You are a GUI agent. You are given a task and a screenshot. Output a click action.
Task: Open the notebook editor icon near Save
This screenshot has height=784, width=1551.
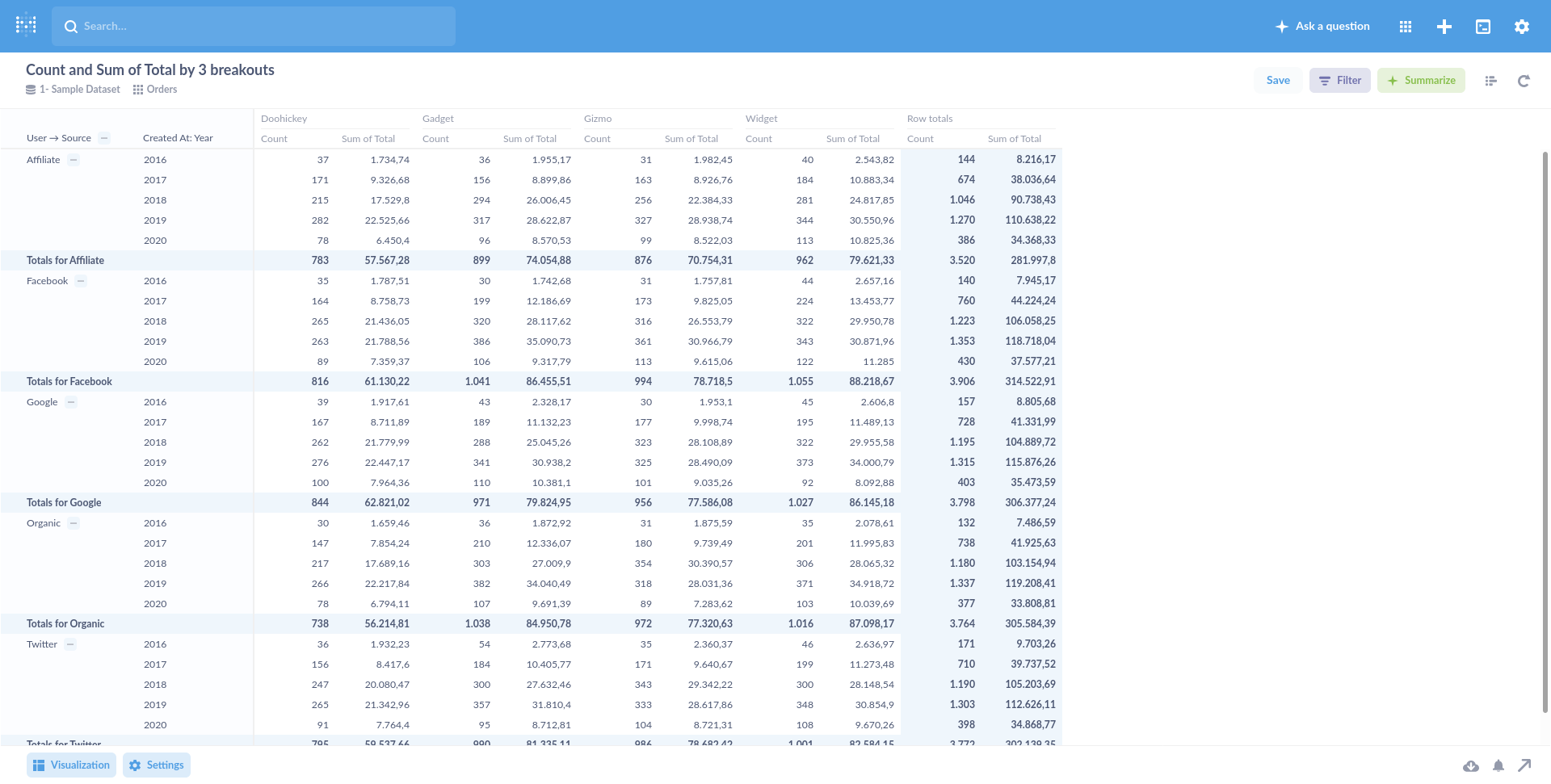(1490, 81)
